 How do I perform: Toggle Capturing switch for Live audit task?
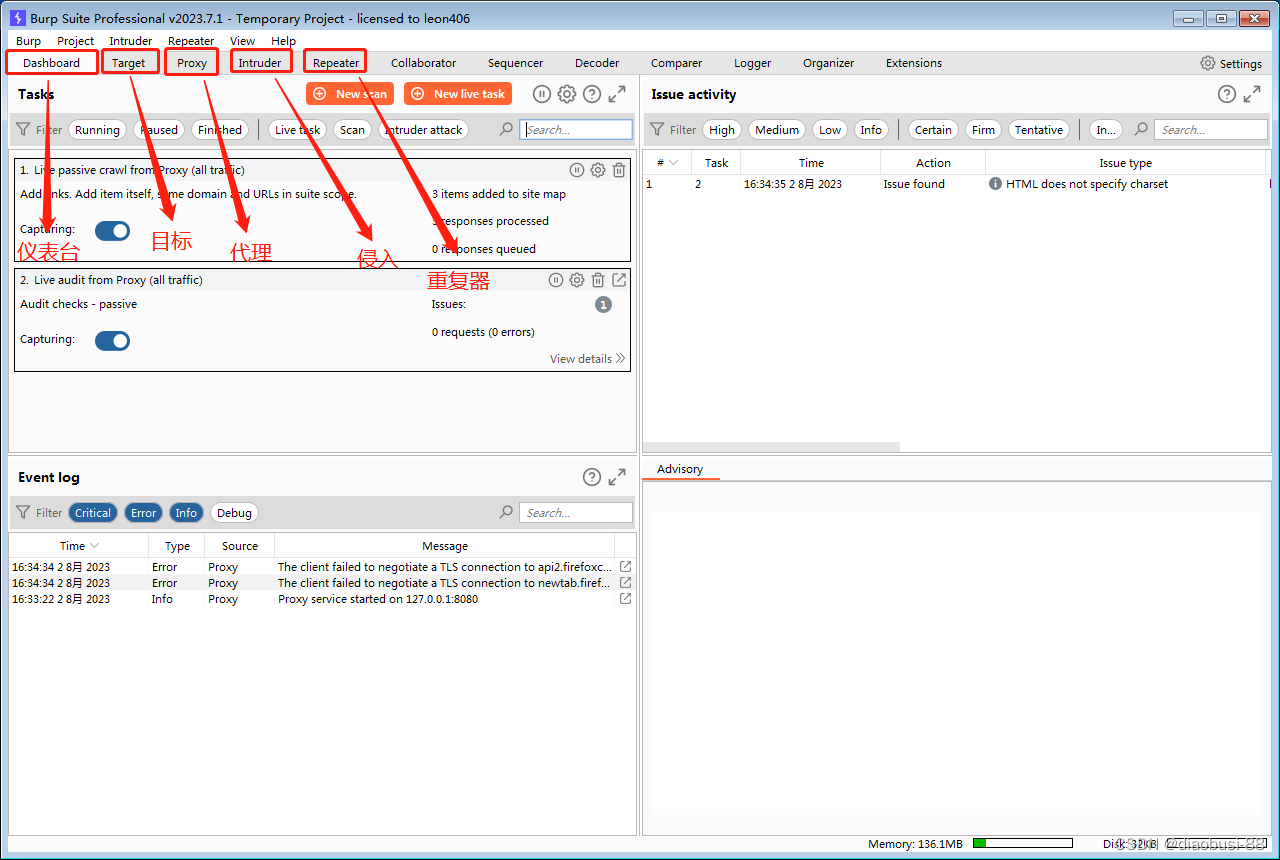(113, 341)
